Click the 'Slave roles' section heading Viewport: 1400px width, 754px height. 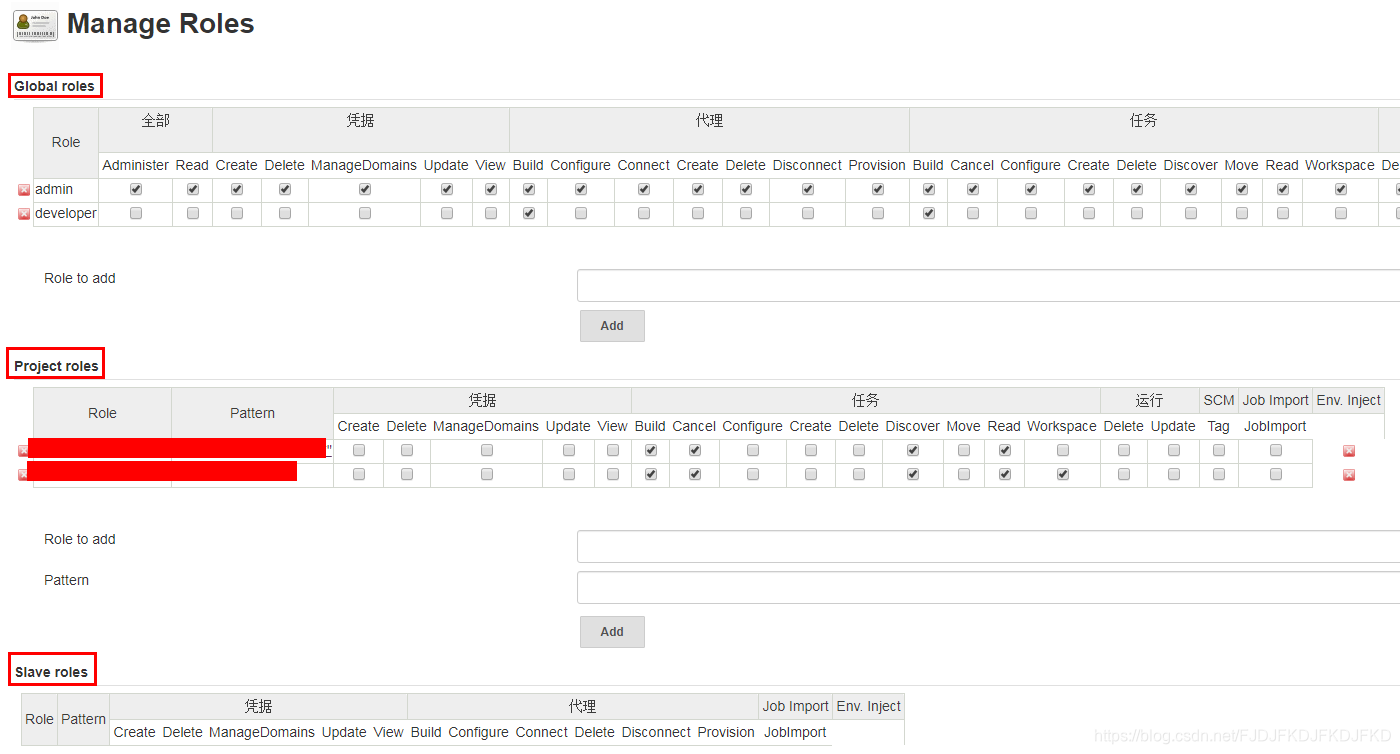pyautogui.click(x=52, y=672)
